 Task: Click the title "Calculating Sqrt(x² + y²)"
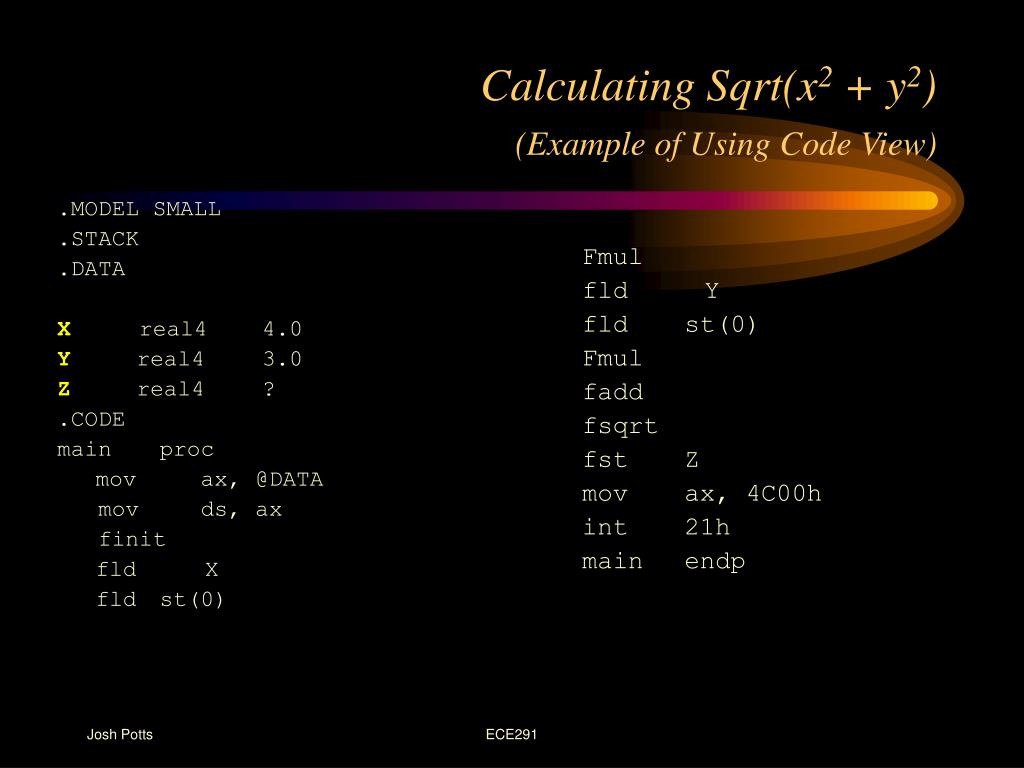(x=709, y=86)
